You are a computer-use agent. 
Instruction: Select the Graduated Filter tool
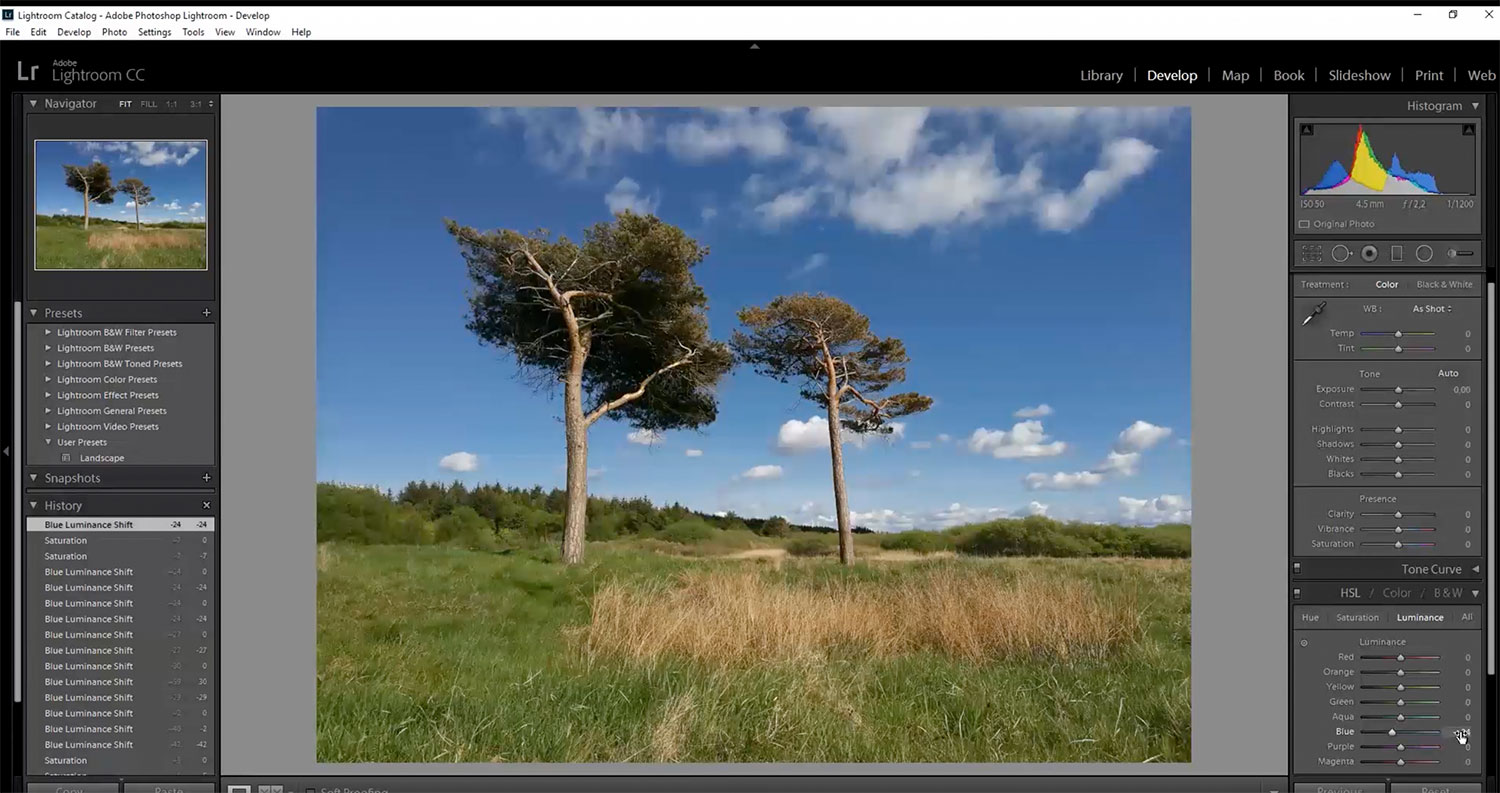[x=1397, y=254]
